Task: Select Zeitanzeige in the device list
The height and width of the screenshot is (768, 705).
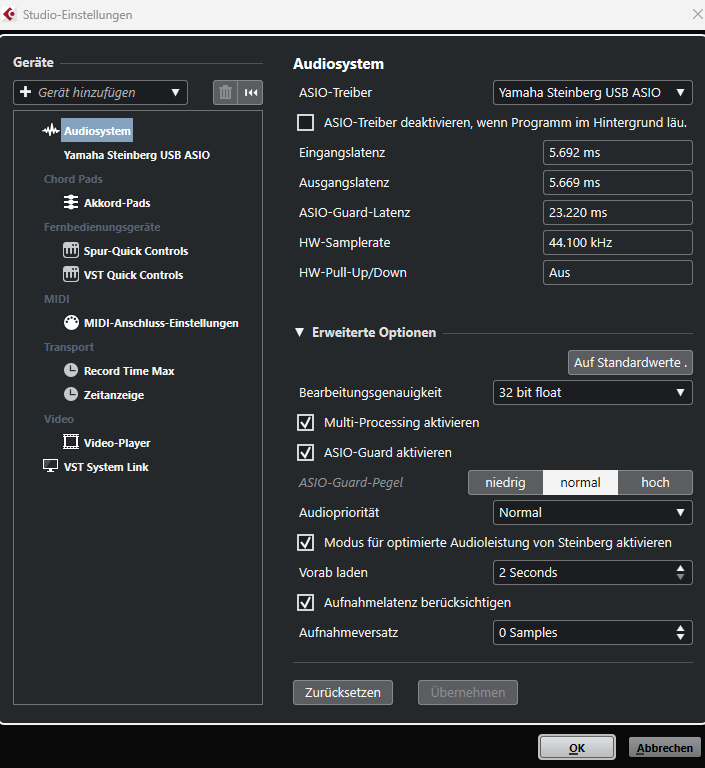Action: pos(113,395)
